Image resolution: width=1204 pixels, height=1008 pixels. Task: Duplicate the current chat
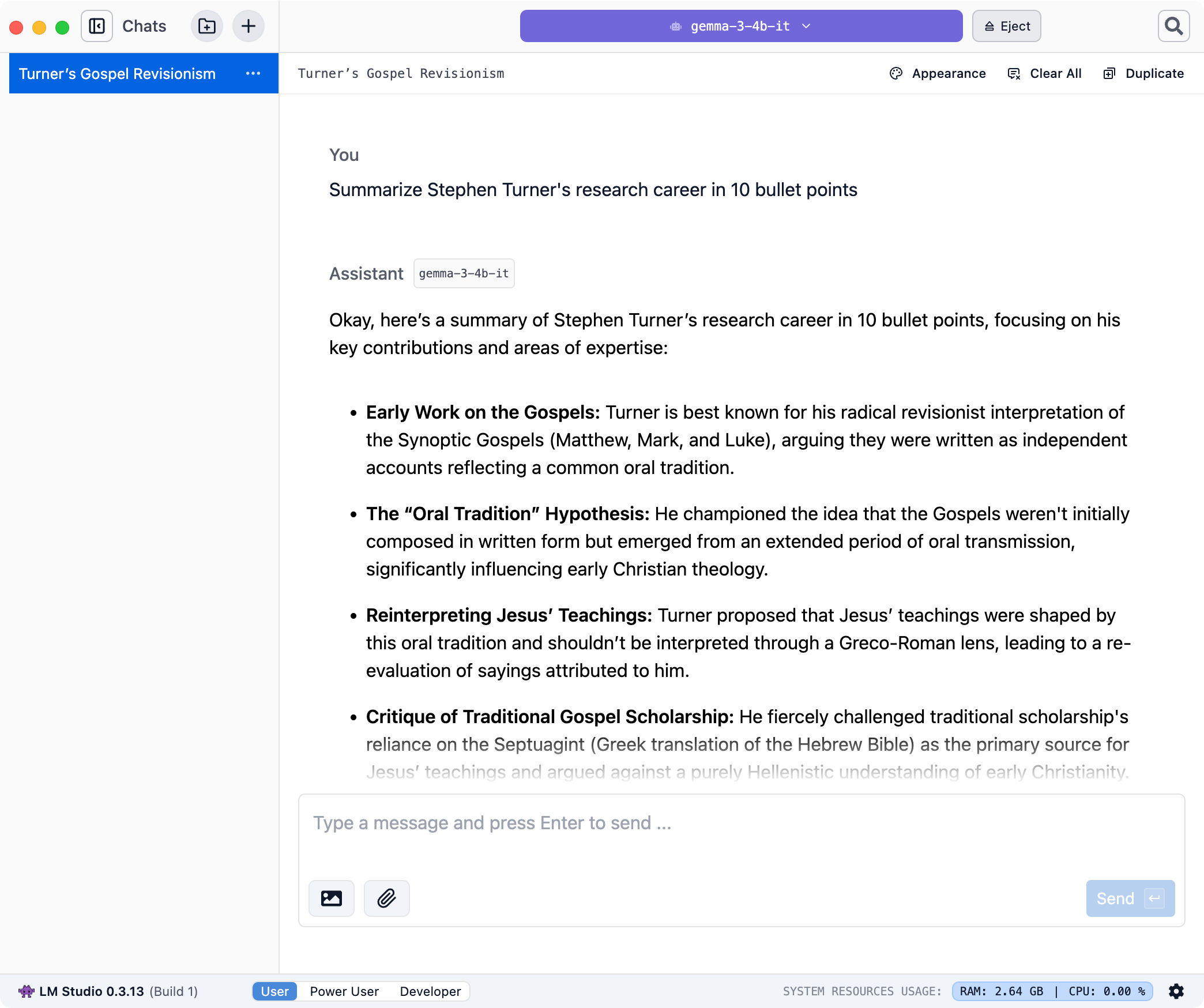pos(1144,73)
